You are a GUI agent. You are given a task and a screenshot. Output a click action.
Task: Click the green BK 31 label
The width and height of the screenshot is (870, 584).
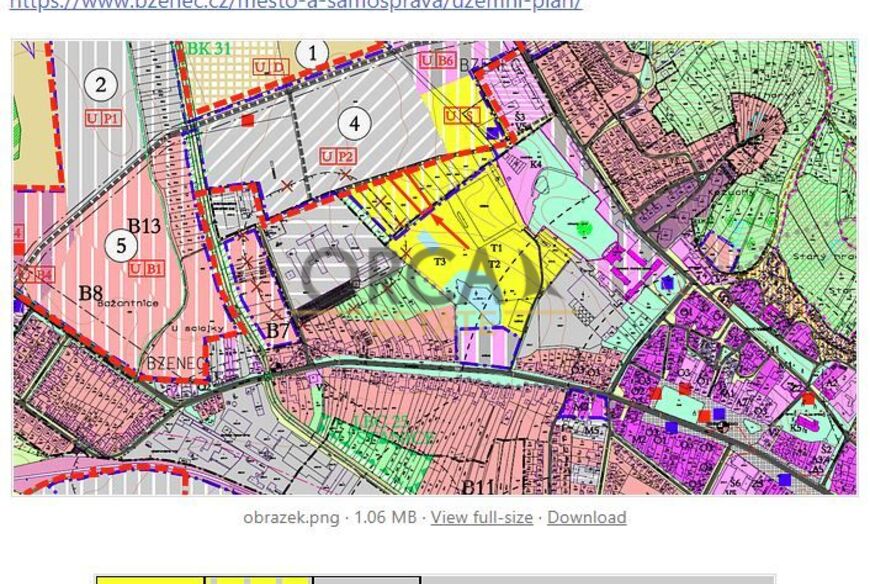click(207, 49)
